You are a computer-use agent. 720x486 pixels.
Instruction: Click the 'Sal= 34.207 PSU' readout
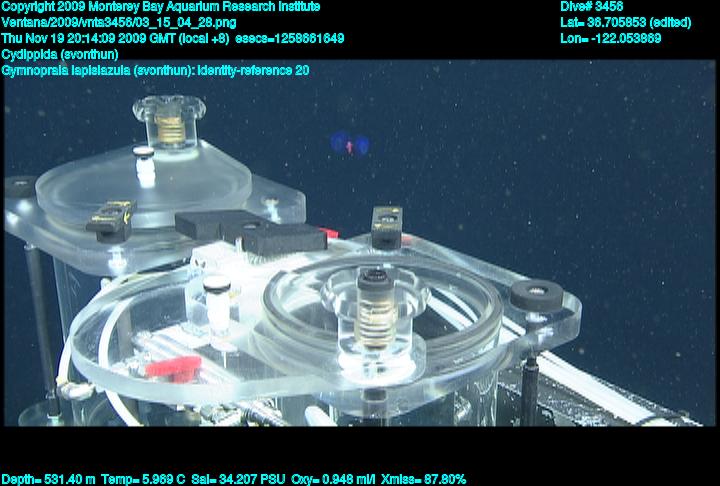pyautogui.click(x=238, y=480)
